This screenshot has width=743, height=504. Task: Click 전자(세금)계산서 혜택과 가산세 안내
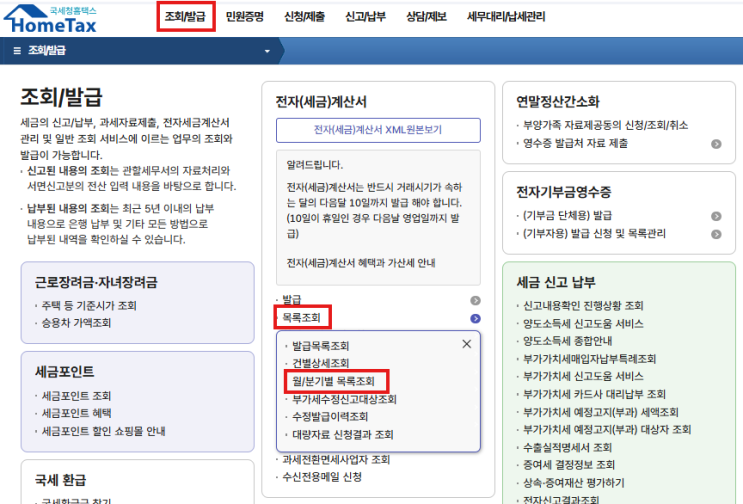tap(361, 263)
